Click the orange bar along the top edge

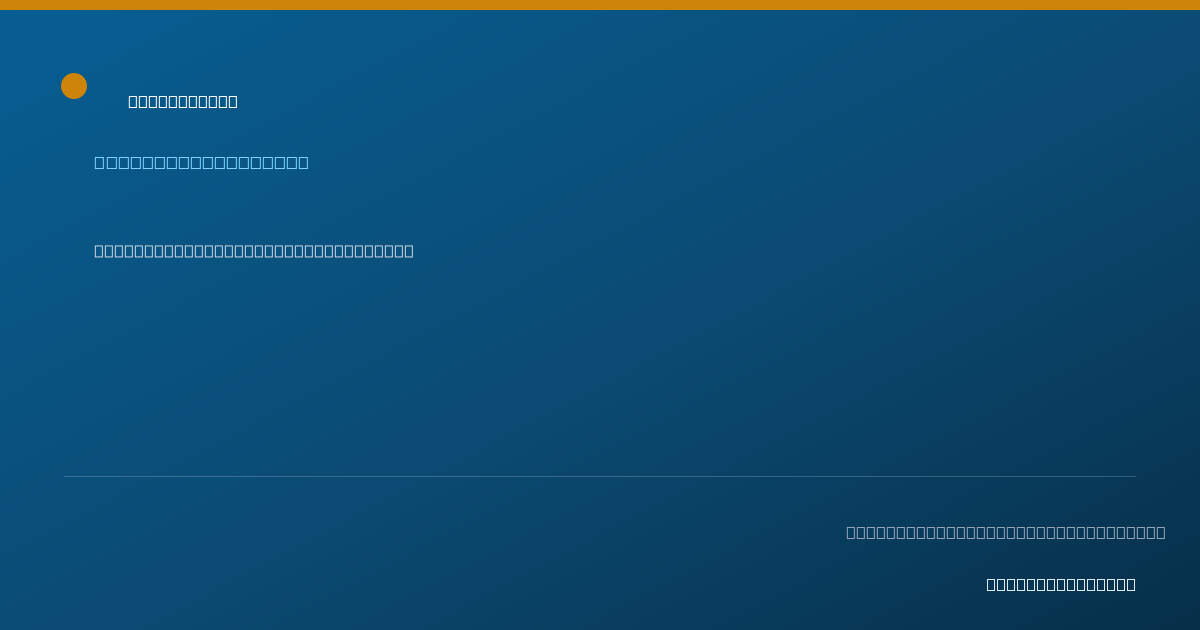[600, 5]
